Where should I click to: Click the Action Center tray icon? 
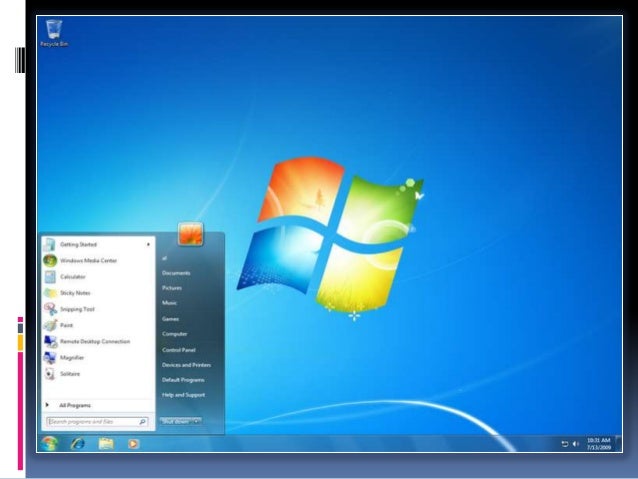(564, 444)
